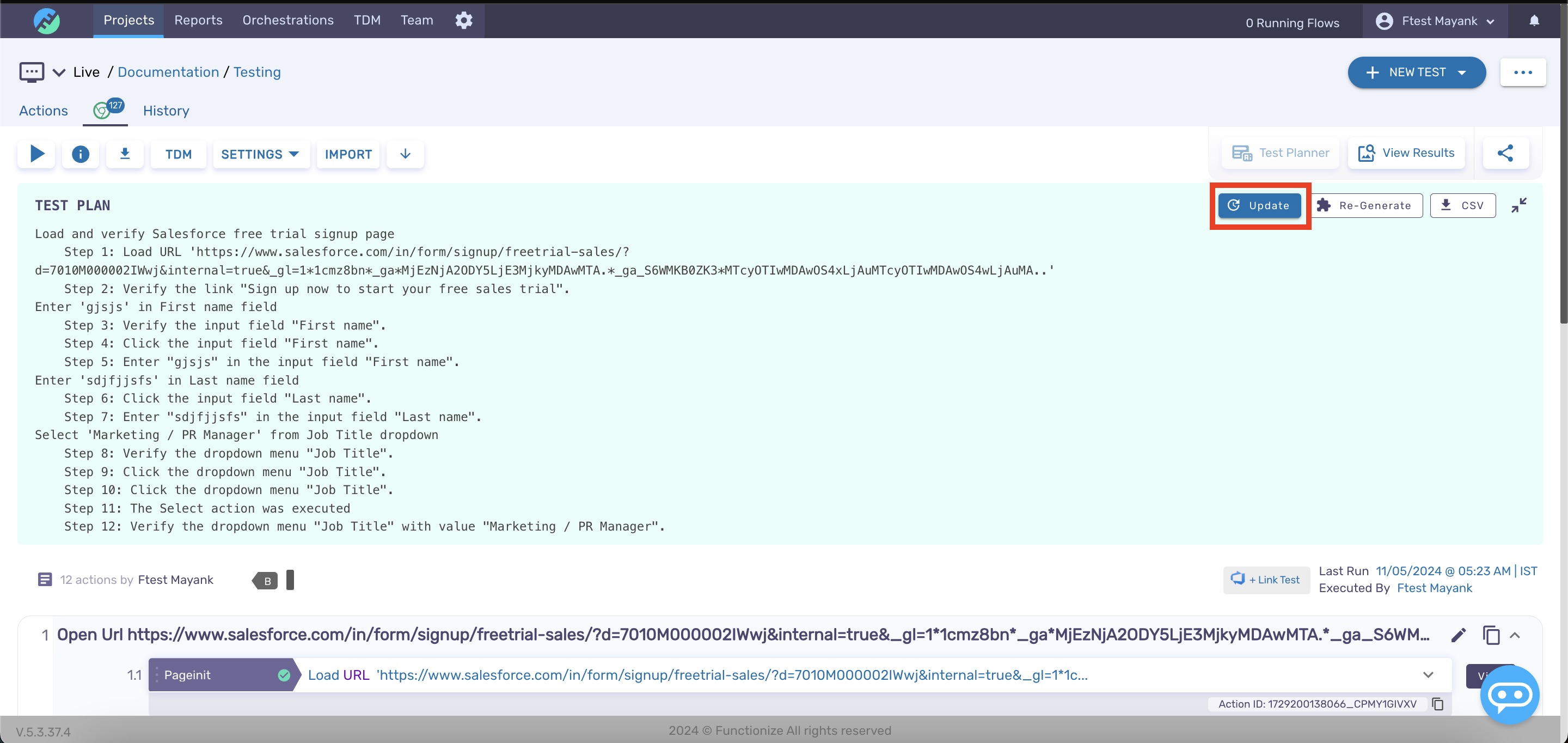
Task: Click the Live environment monitor icon
Action: click(32, 72)
